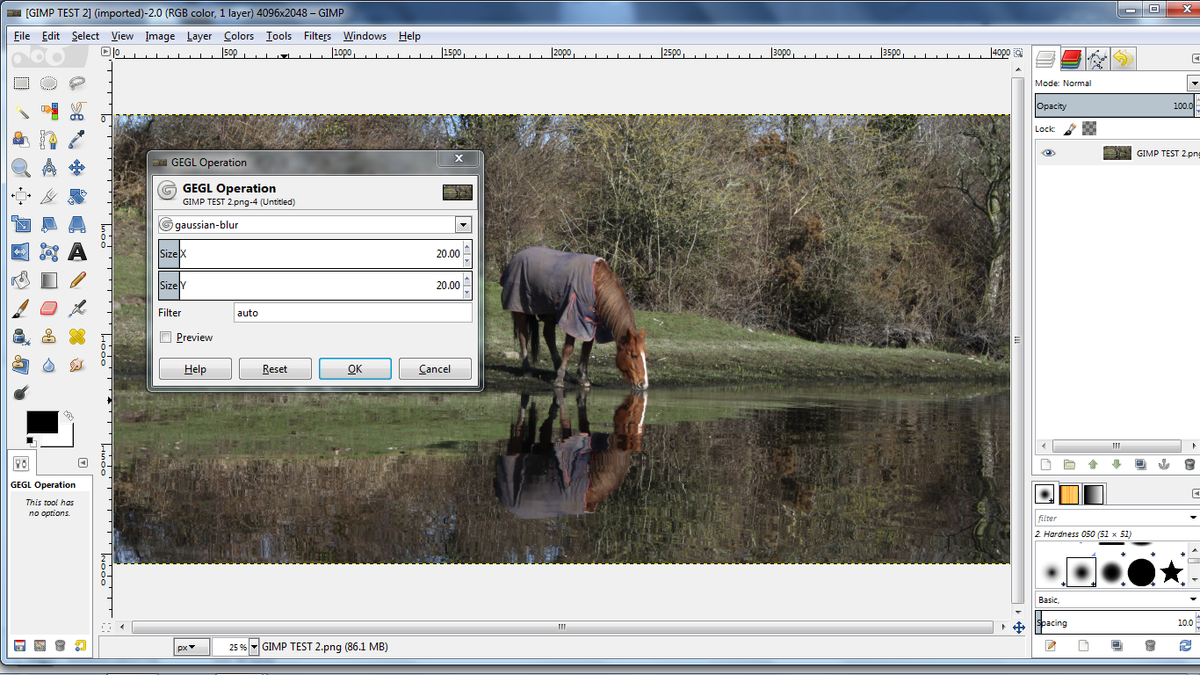Select the Bucket Fill tool
1200x675 pixels.
click(x=20, y=280)
